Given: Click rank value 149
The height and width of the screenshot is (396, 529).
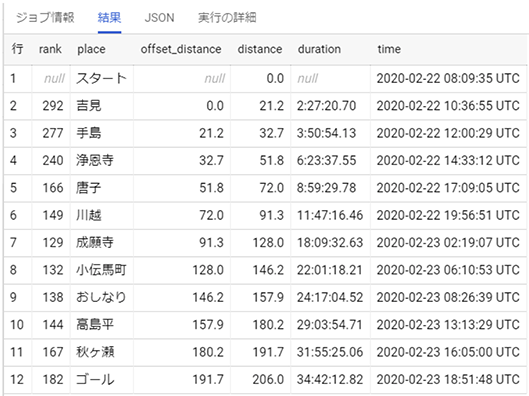Looking at the screenshot, I should click(x=53, y=215).
